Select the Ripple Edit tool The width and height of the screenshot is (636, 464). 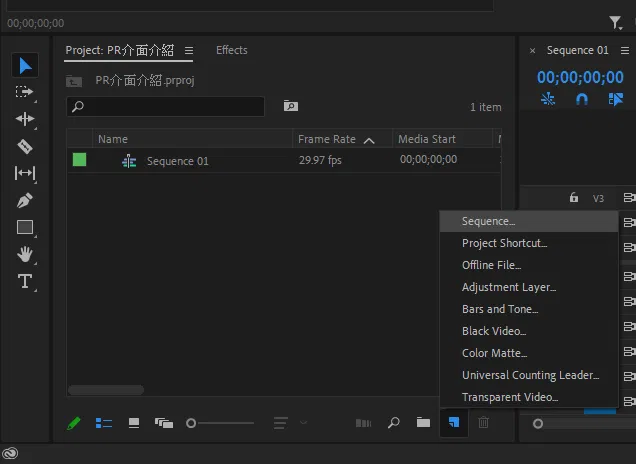pyautogui.click(x=25, y=119)
